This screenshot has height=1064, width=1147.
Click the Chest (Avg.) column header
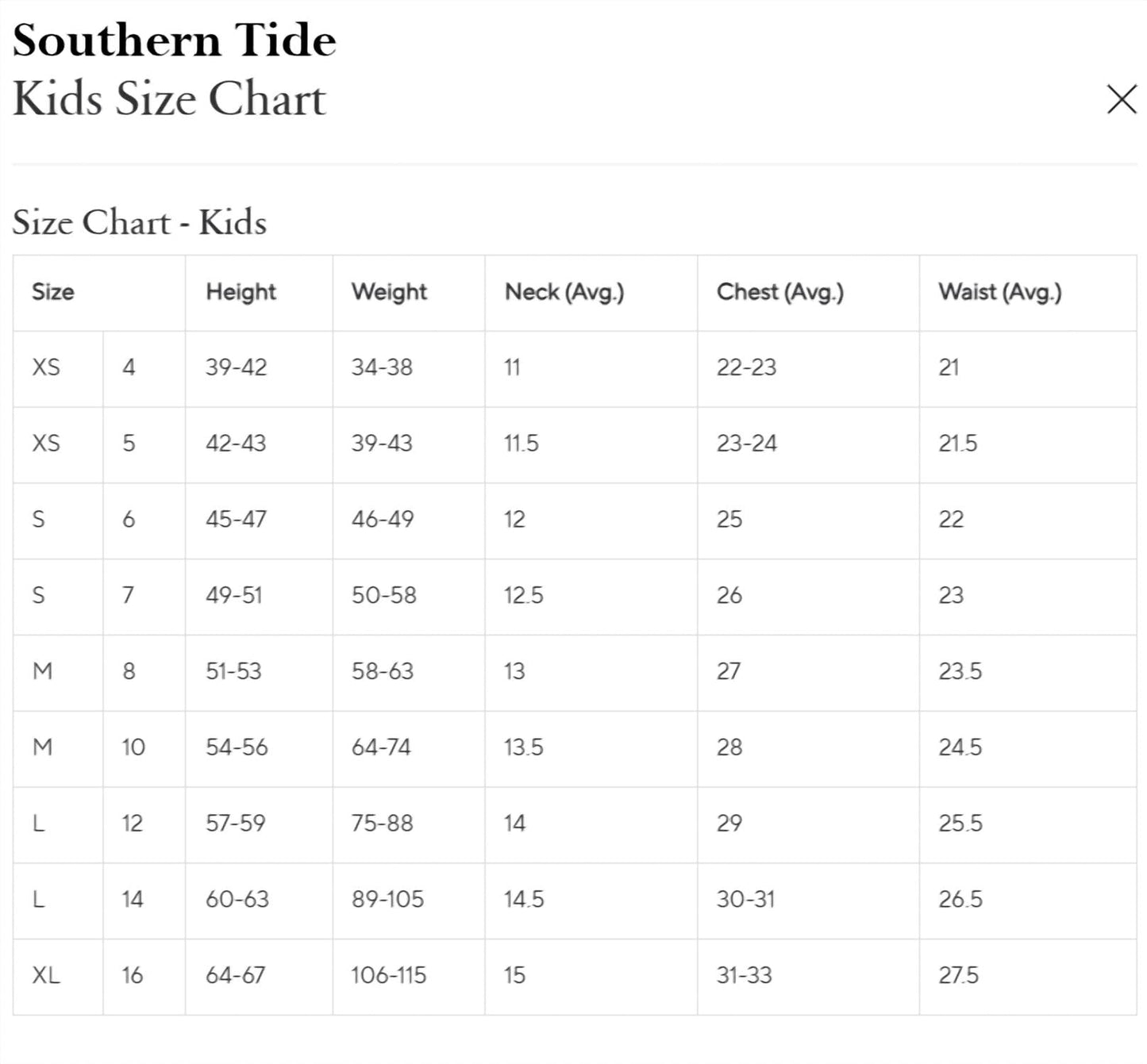pyautogui.click(x=779, y=292)
